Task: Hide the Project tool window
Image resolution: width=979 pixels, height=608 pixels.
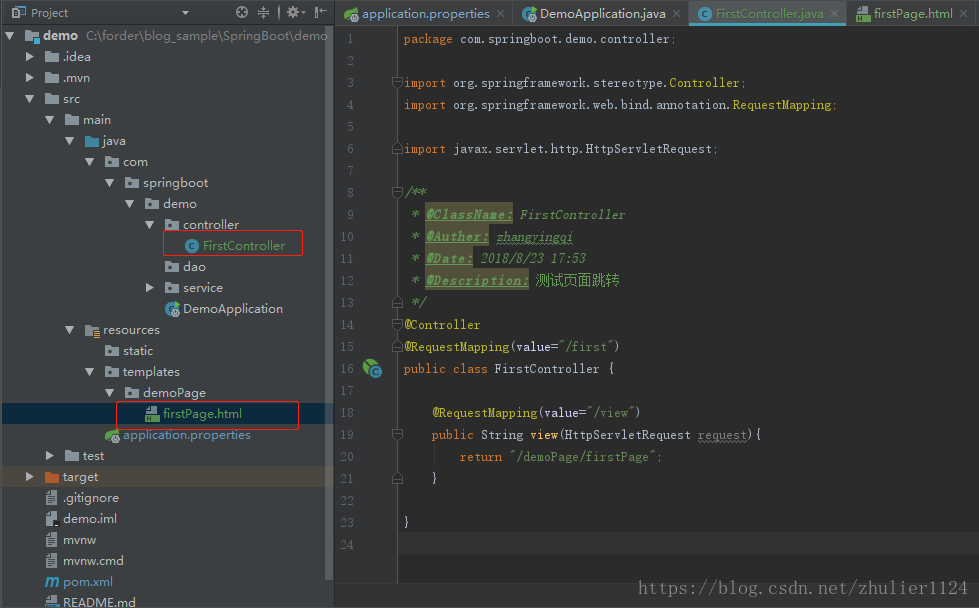Action: (x=320, y=13)
